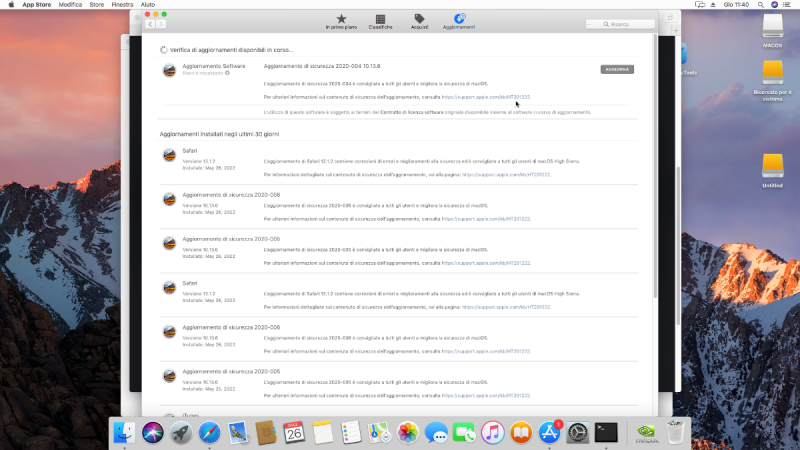Open Safari from the Dock

(x=209, y=432)
